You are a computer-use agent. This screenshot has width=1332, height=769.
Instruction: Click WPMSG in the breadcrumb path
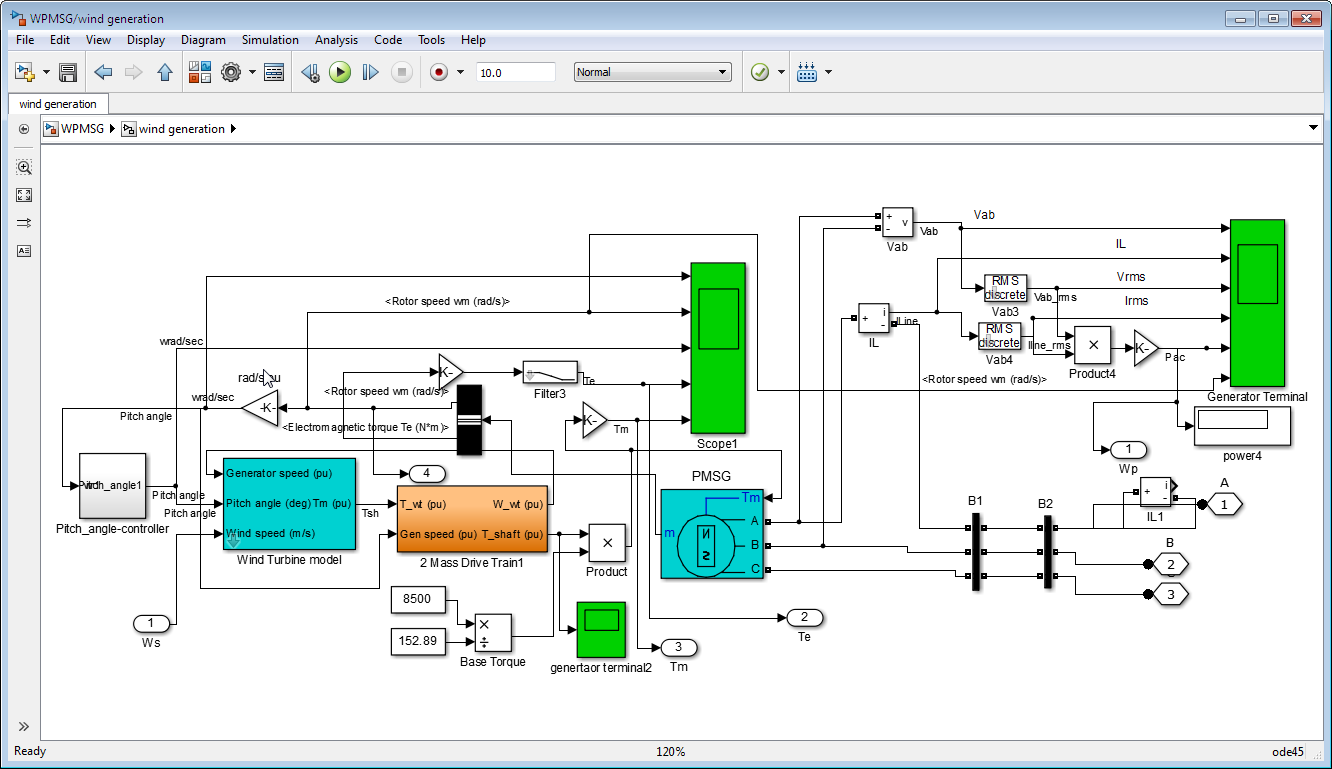click(x=81, y=129)
